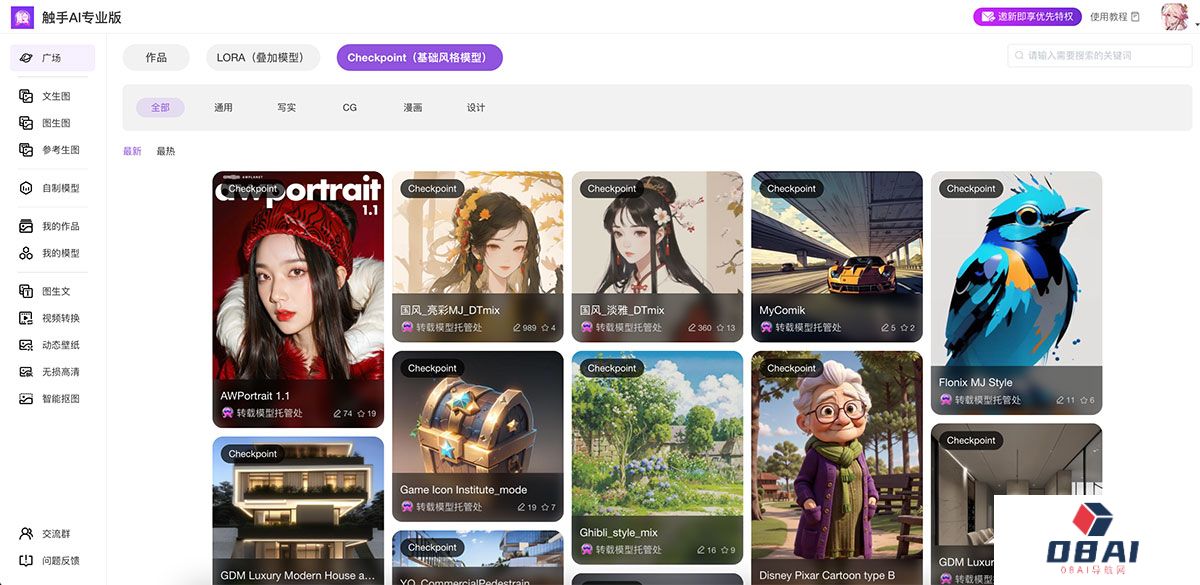Filter models by 漫画 category
Viewport: 1200px width, 585px height.
pyautogui.click(x=412, y=107)
